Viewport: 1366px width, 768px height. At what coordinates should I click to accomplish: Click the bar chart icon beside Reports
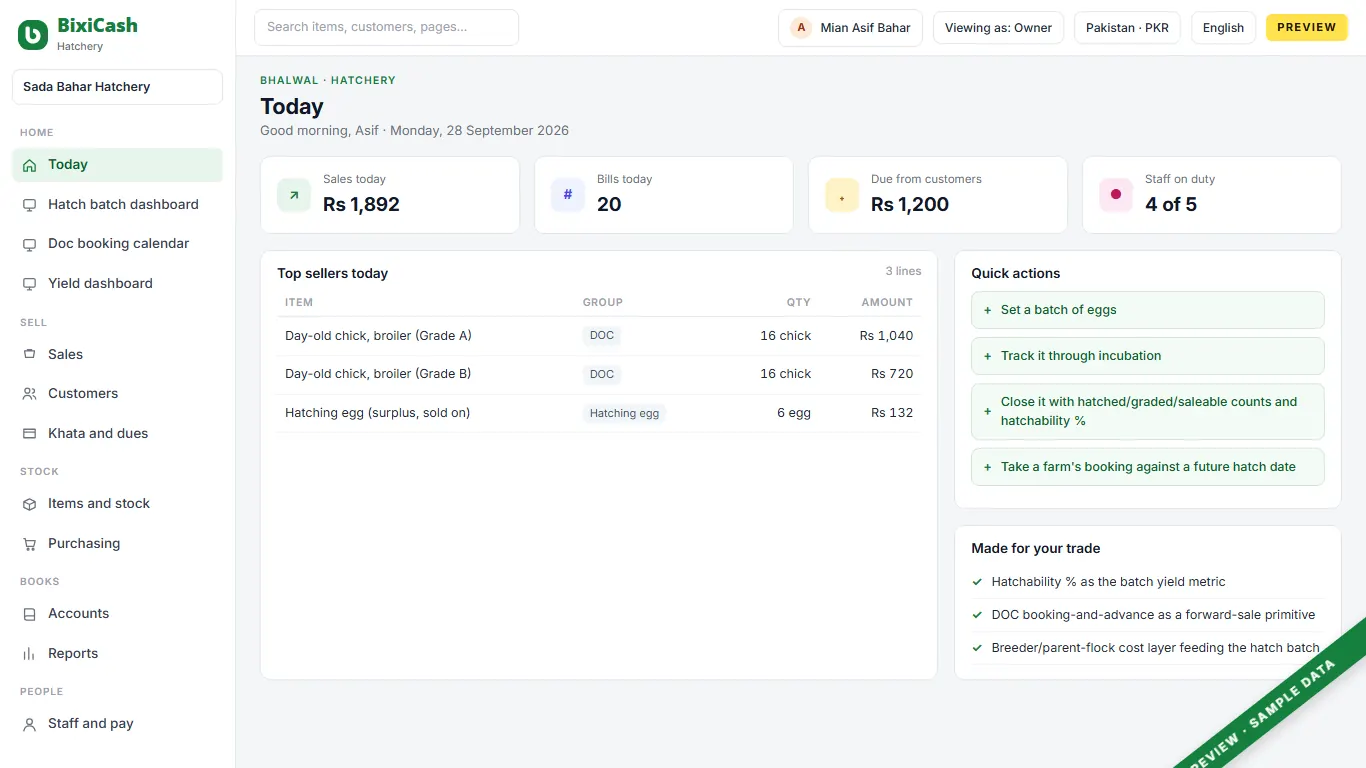coord(29,654)
